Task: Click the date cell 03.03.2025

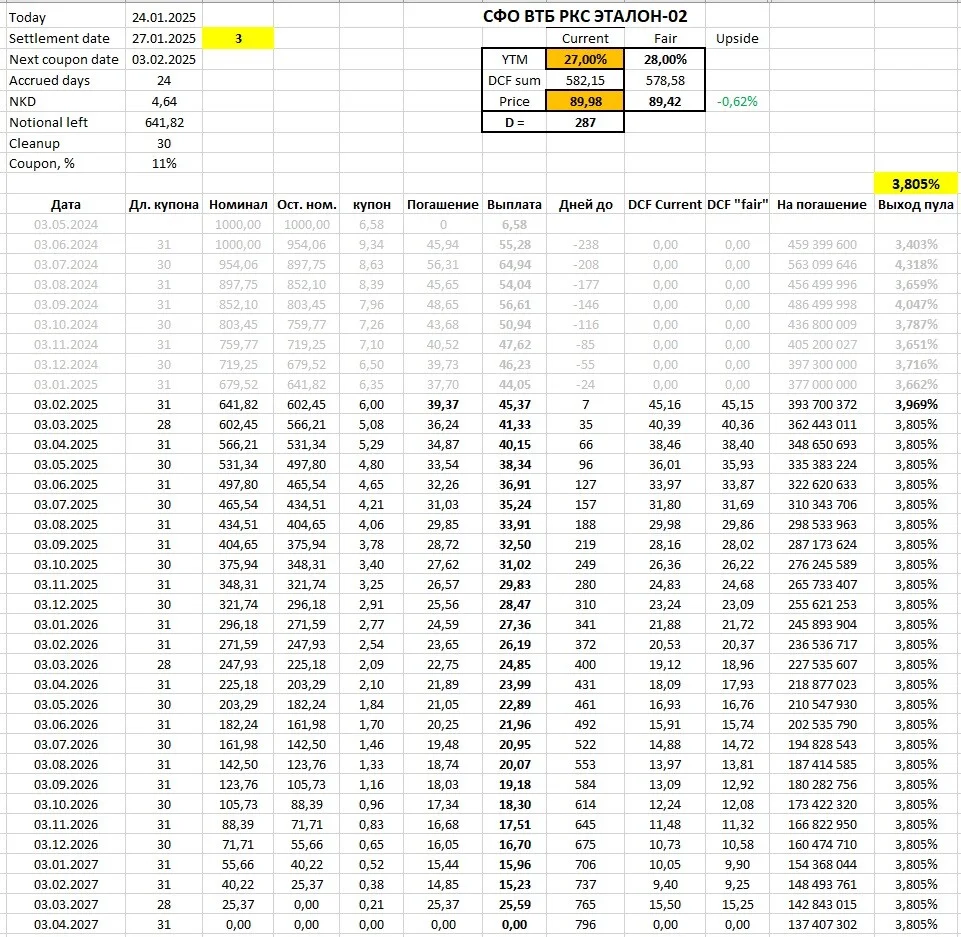Action: (x=66, y=425)
